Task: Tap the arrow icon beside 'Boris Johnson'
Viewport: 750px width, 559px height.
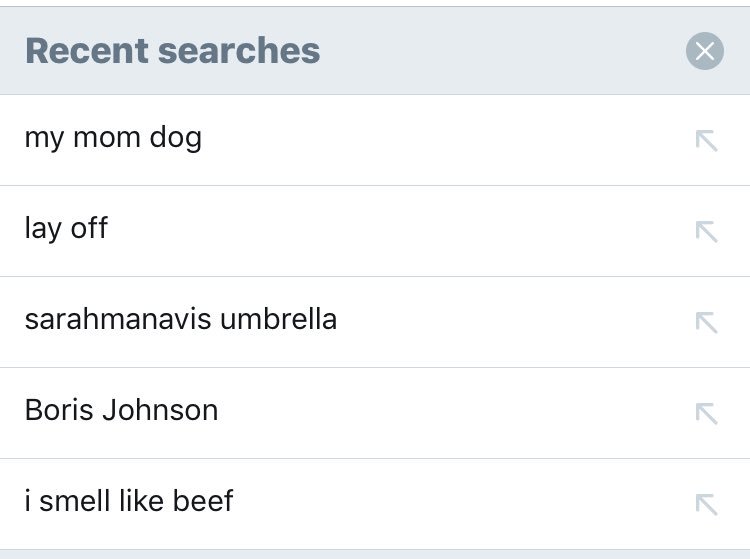Action: tap(706, 413)
